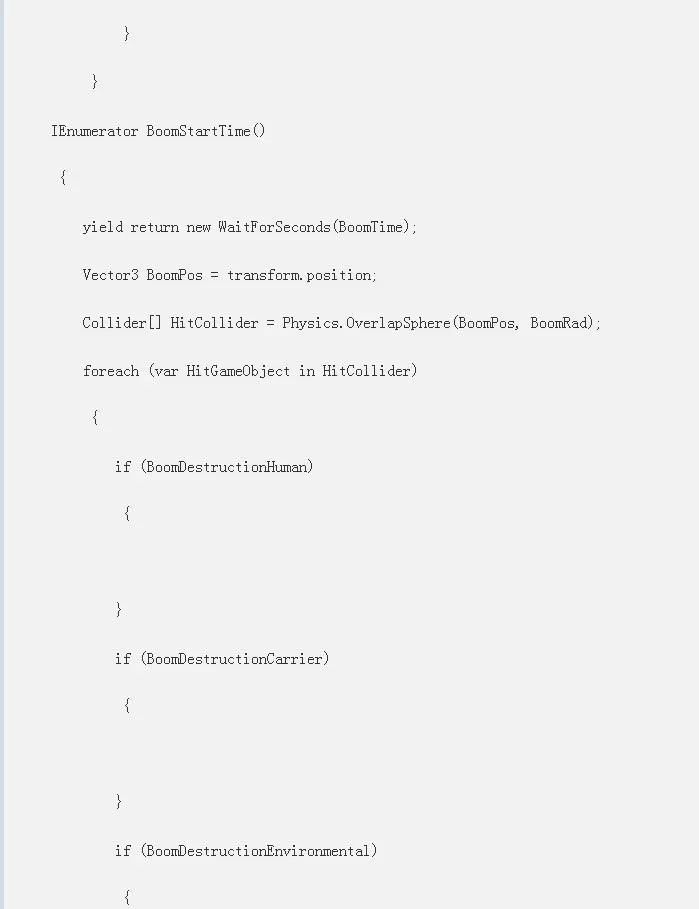
Task: Click the closing brace of BoomDestructionHuman block
Action: (119, 609)
